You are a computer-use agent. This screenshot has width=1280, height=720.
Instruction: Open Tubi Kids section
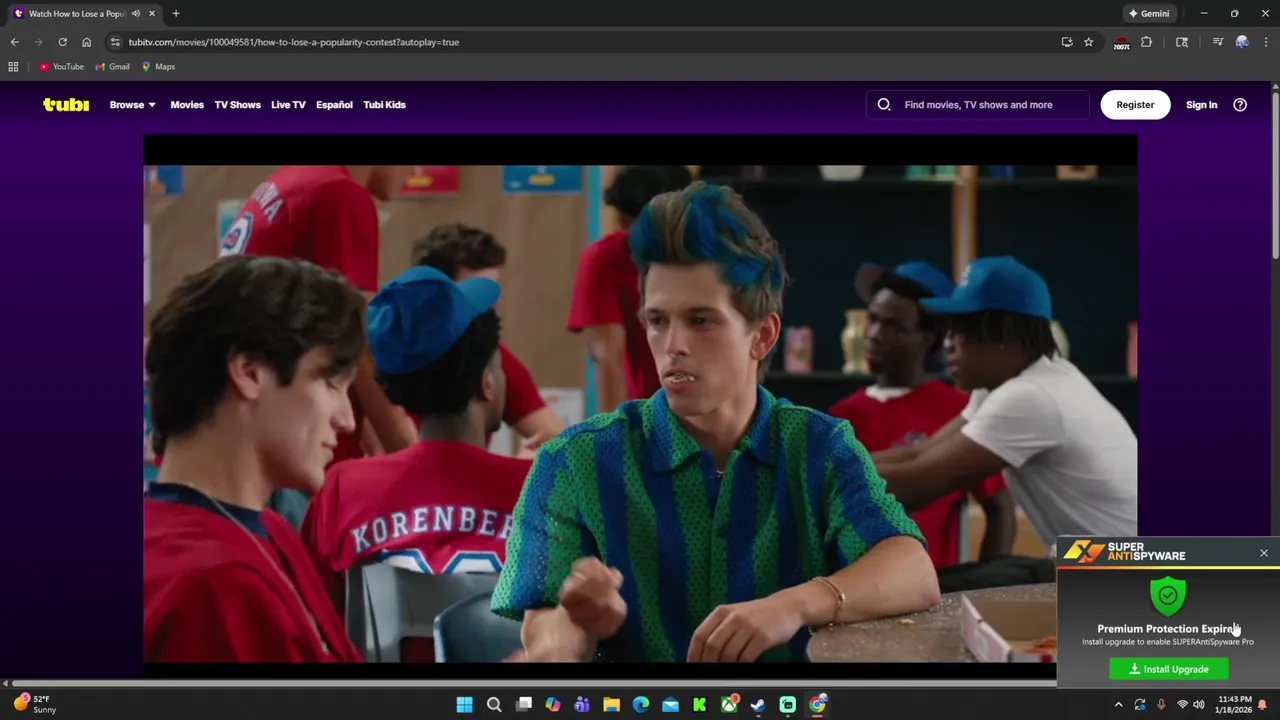384,104
